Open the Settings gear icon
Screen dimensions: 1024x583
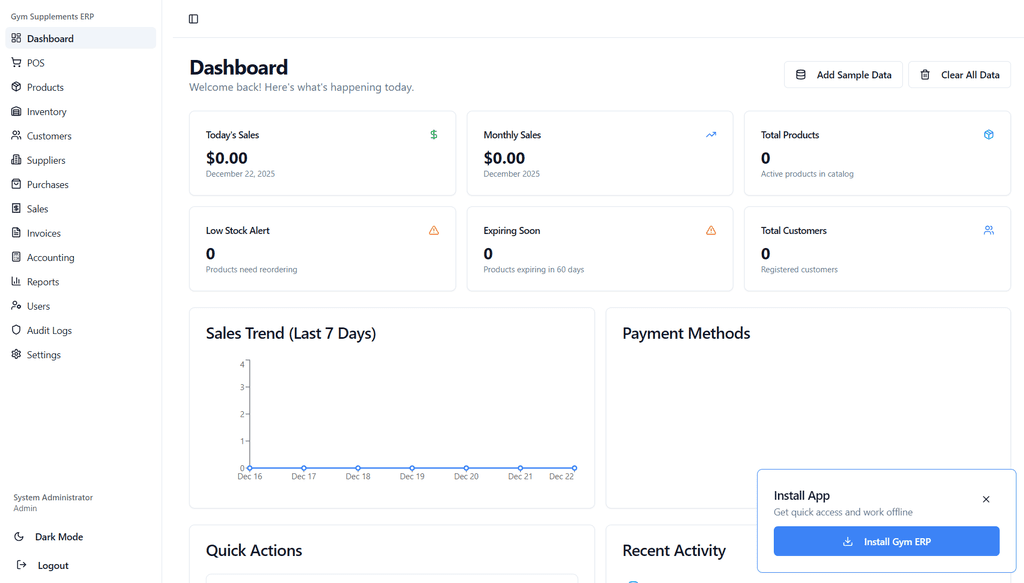click(x=16, y=355)
